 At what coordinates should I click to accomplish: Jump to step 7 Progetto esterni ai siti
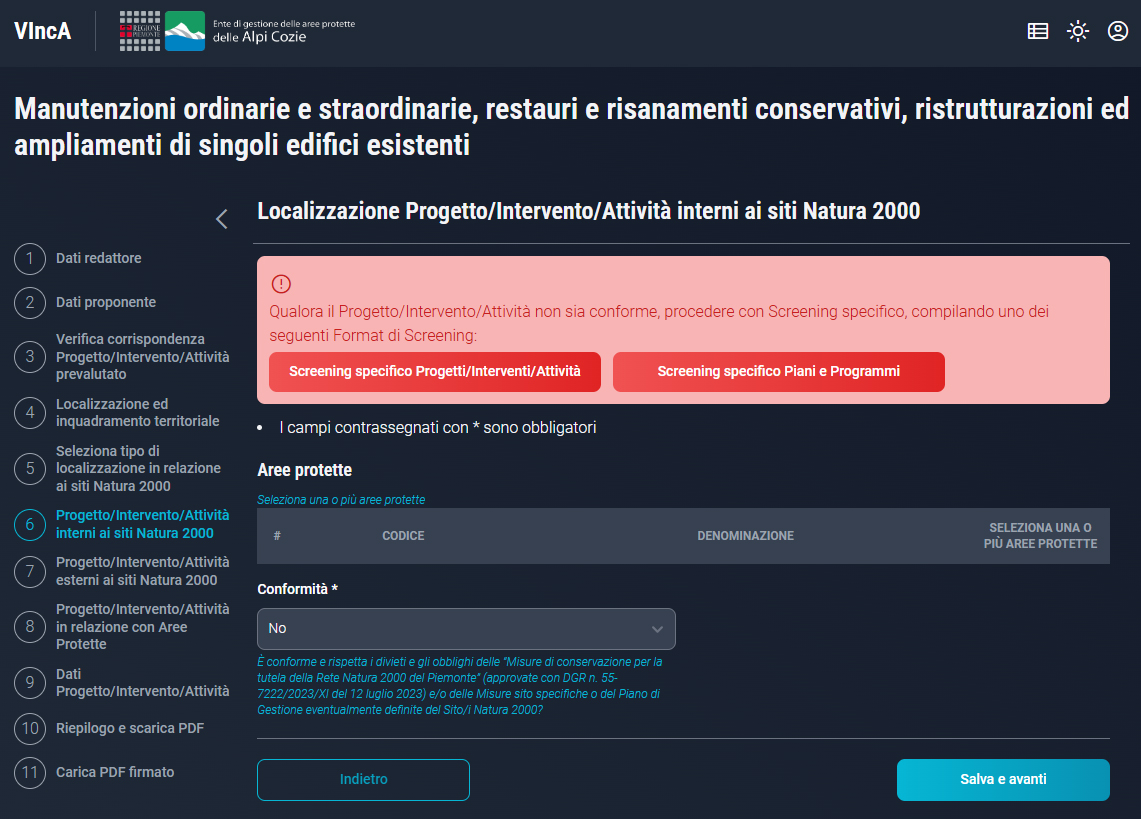tap(142, 571)
